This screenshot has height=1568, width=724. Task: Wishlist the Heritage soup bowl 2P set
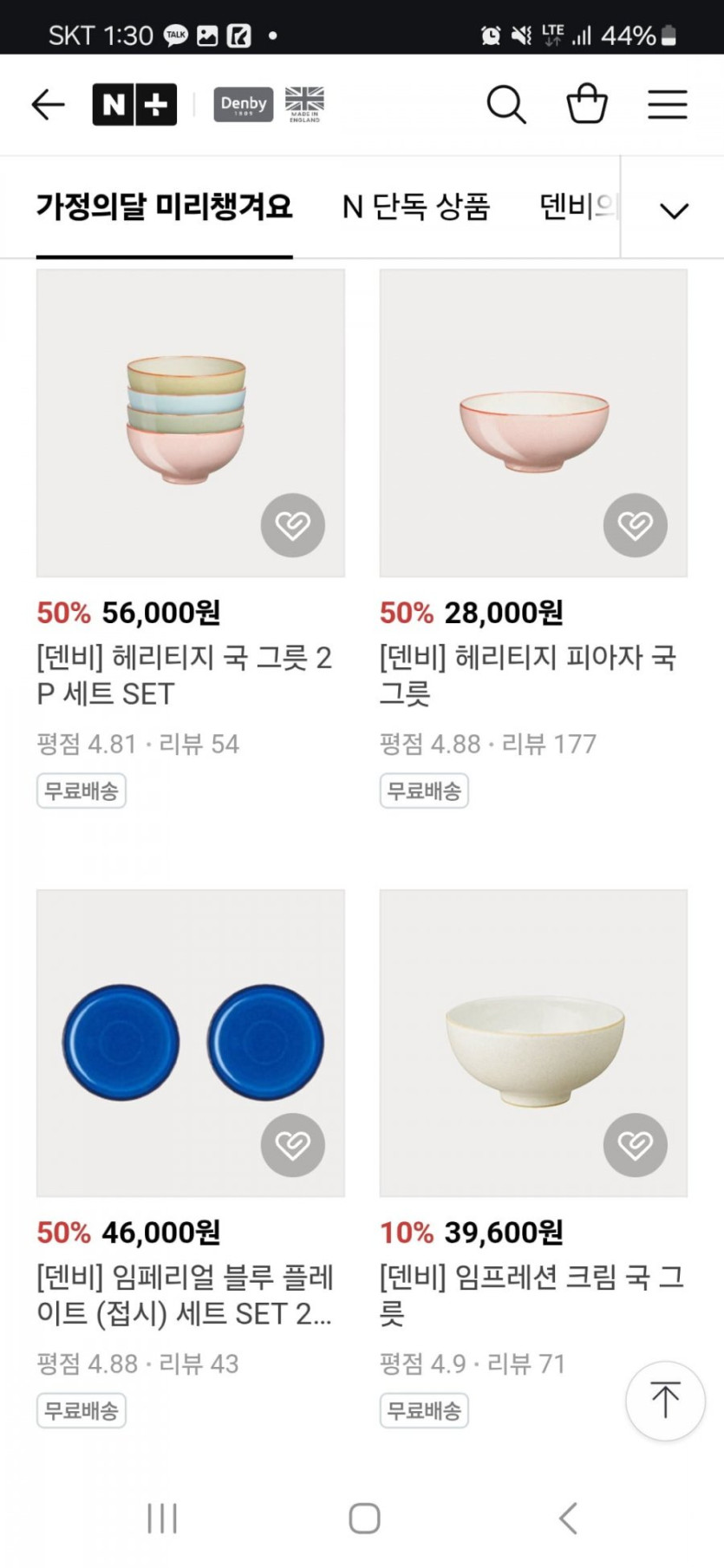(293, 525)
